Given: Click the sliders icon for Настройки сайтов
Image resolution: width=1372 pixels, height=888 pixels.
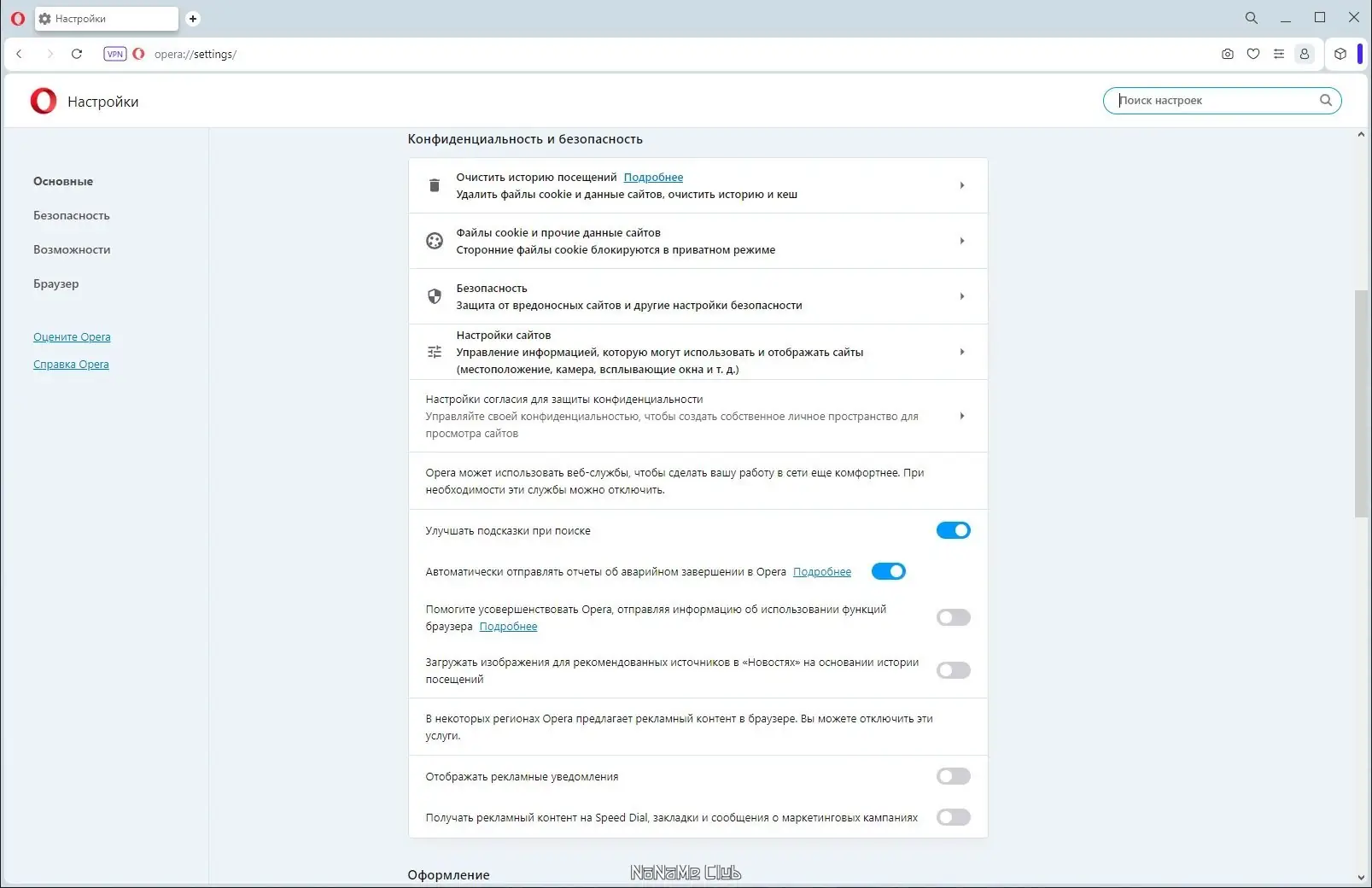Looking at the screenshot, I should (435, 352).
